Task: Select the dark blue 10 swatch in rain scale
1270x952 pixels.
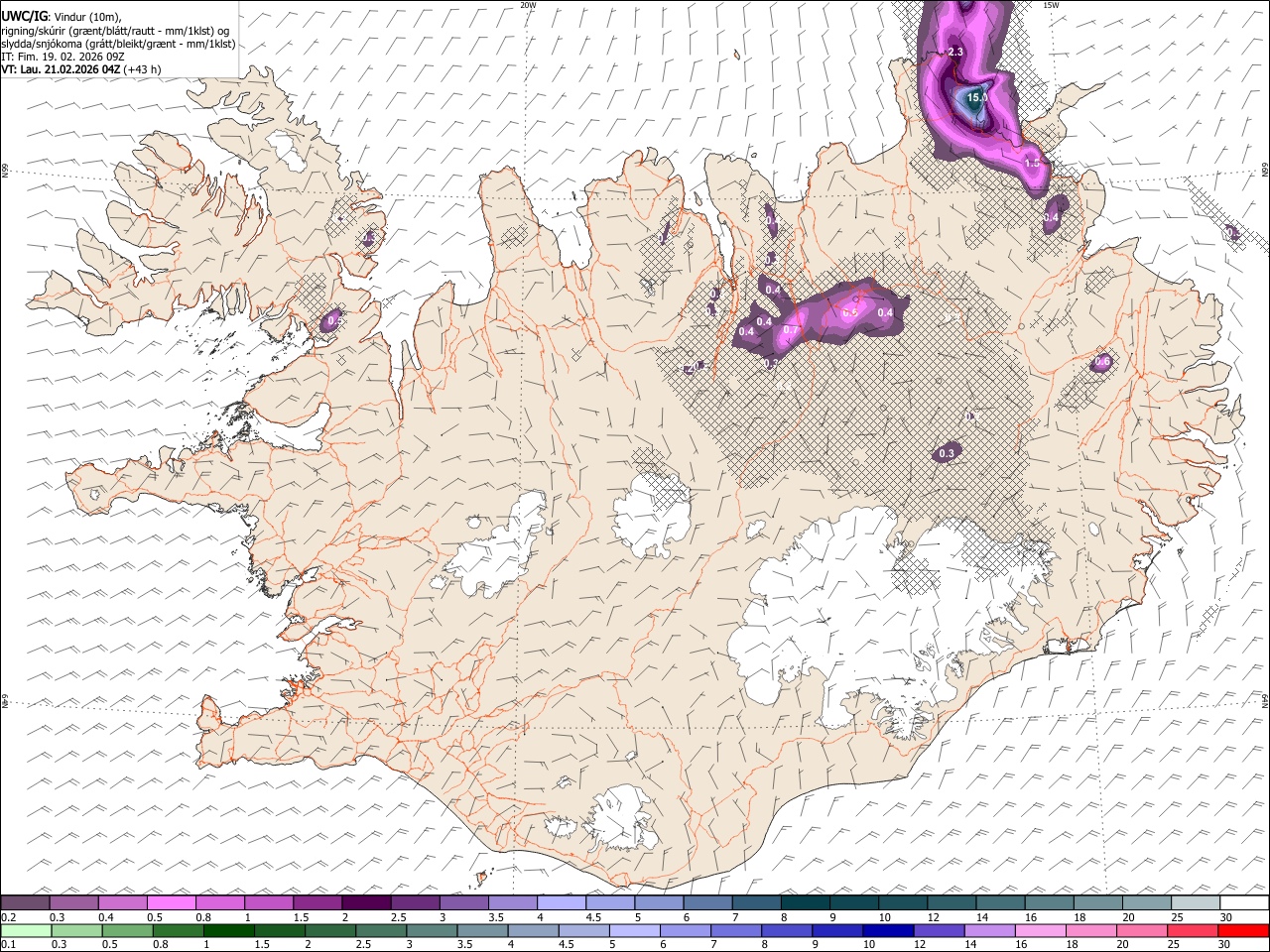Action: click(888, 930)
